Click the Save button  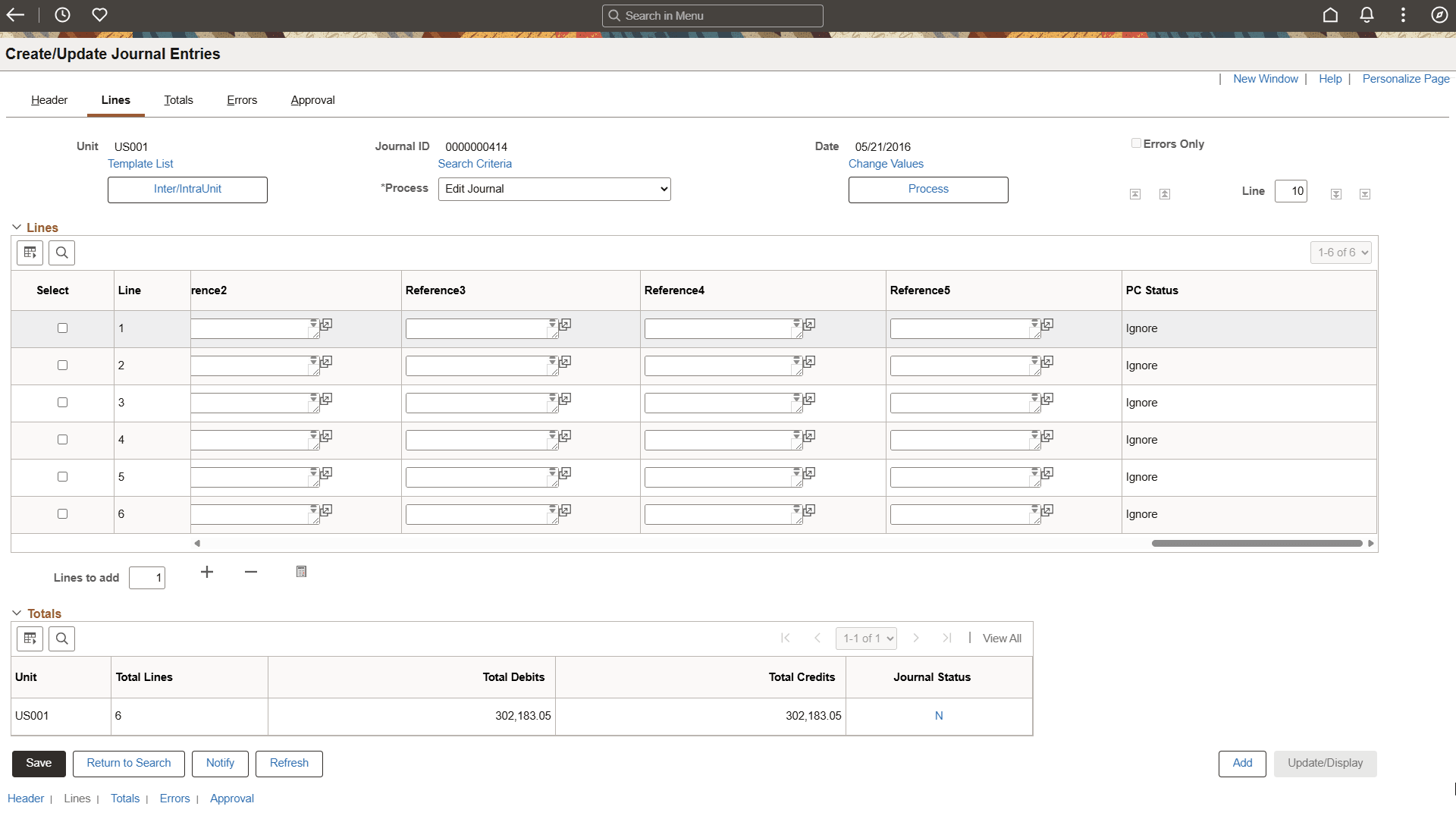click(x=39, y=763)
